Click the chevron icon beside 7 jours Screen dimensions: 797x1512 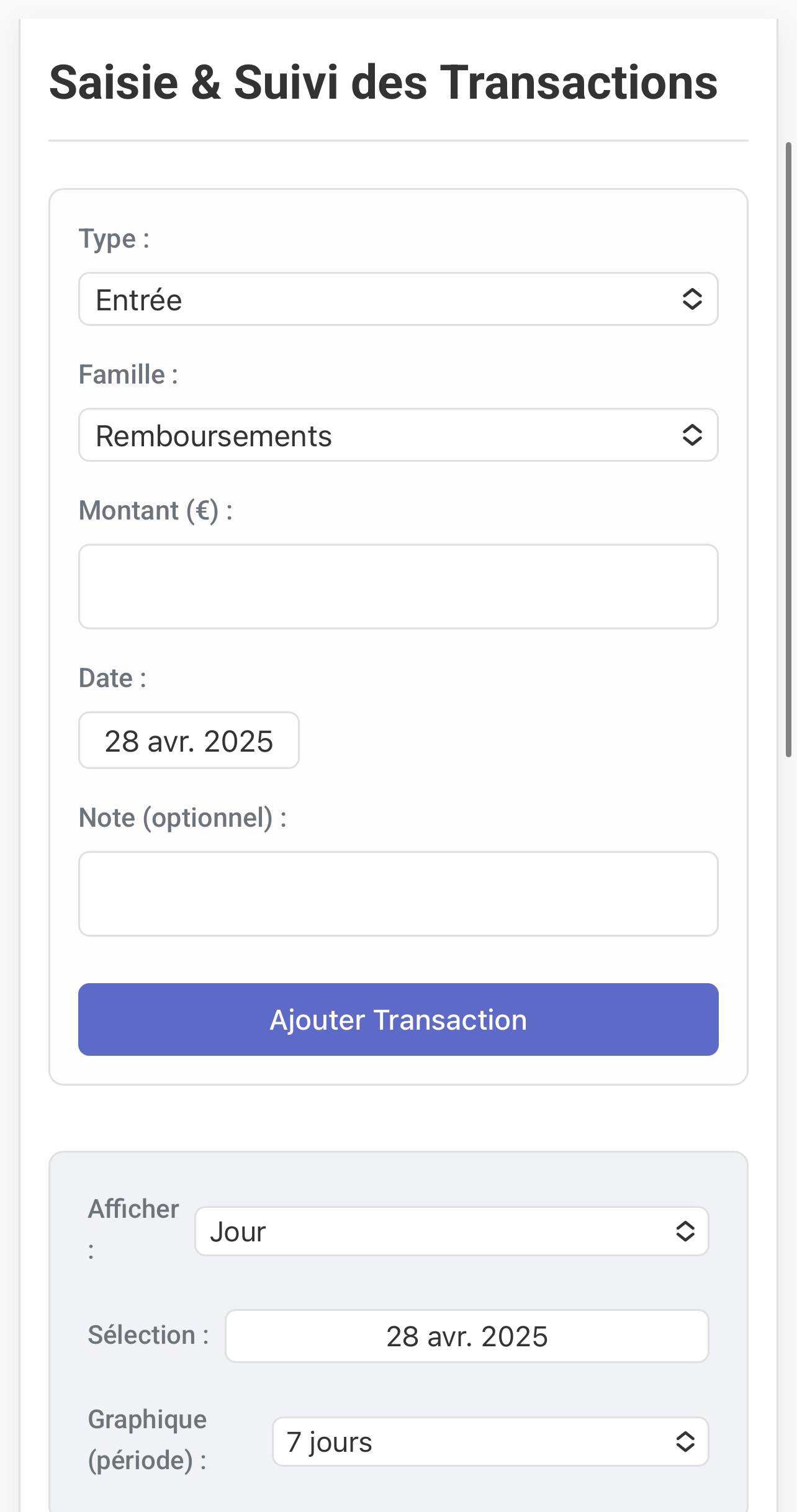coord(685,1441)
